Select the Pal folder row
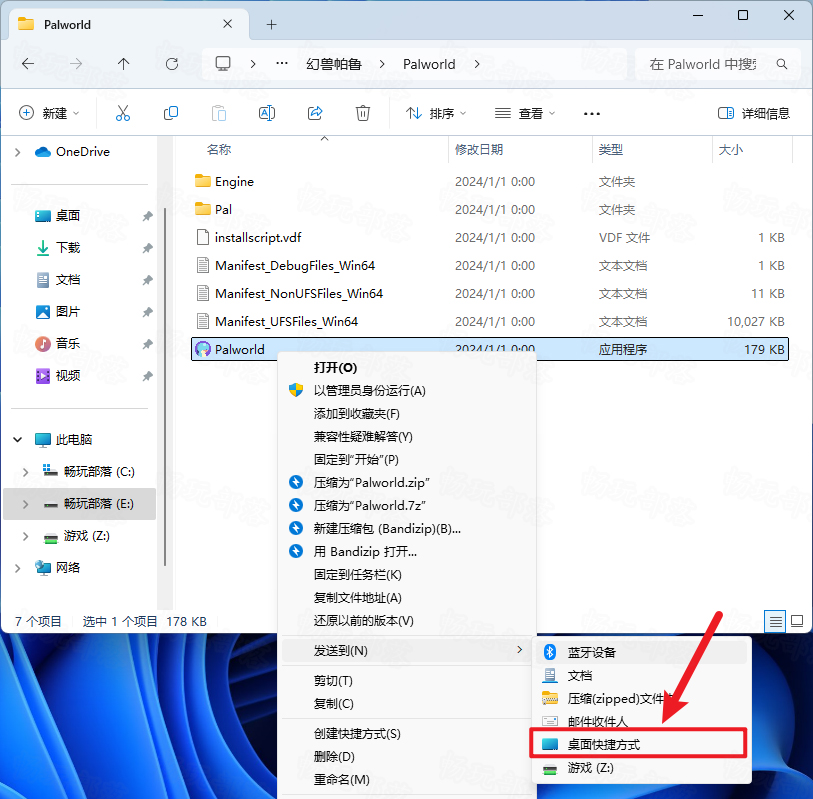Viewport: 813px width, 799px height. [x=490, y=209]
